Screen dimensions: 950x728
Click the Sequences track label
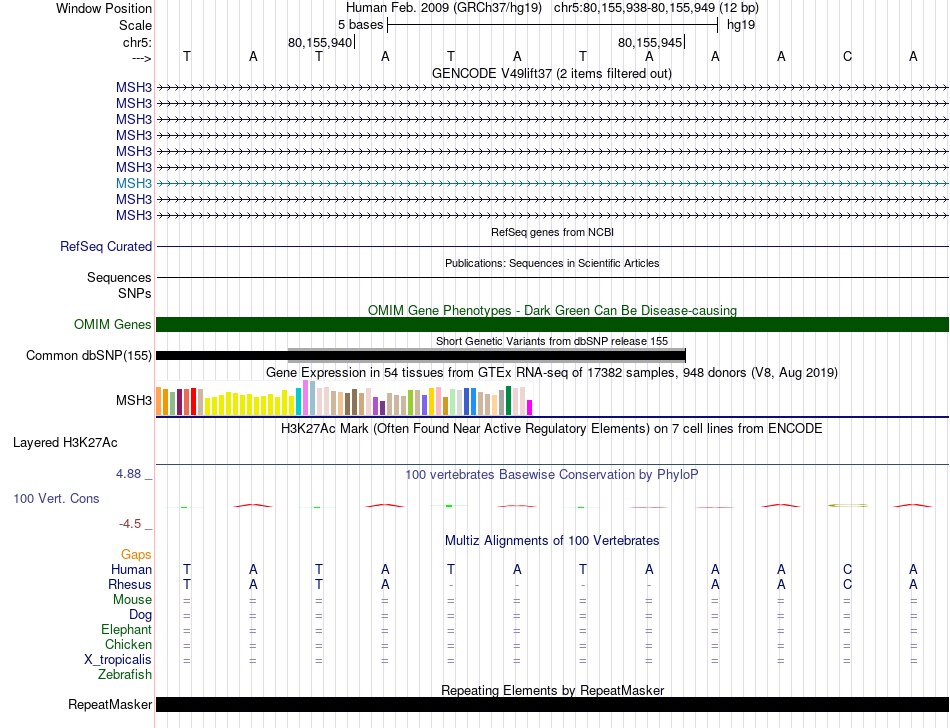point(119,277)
